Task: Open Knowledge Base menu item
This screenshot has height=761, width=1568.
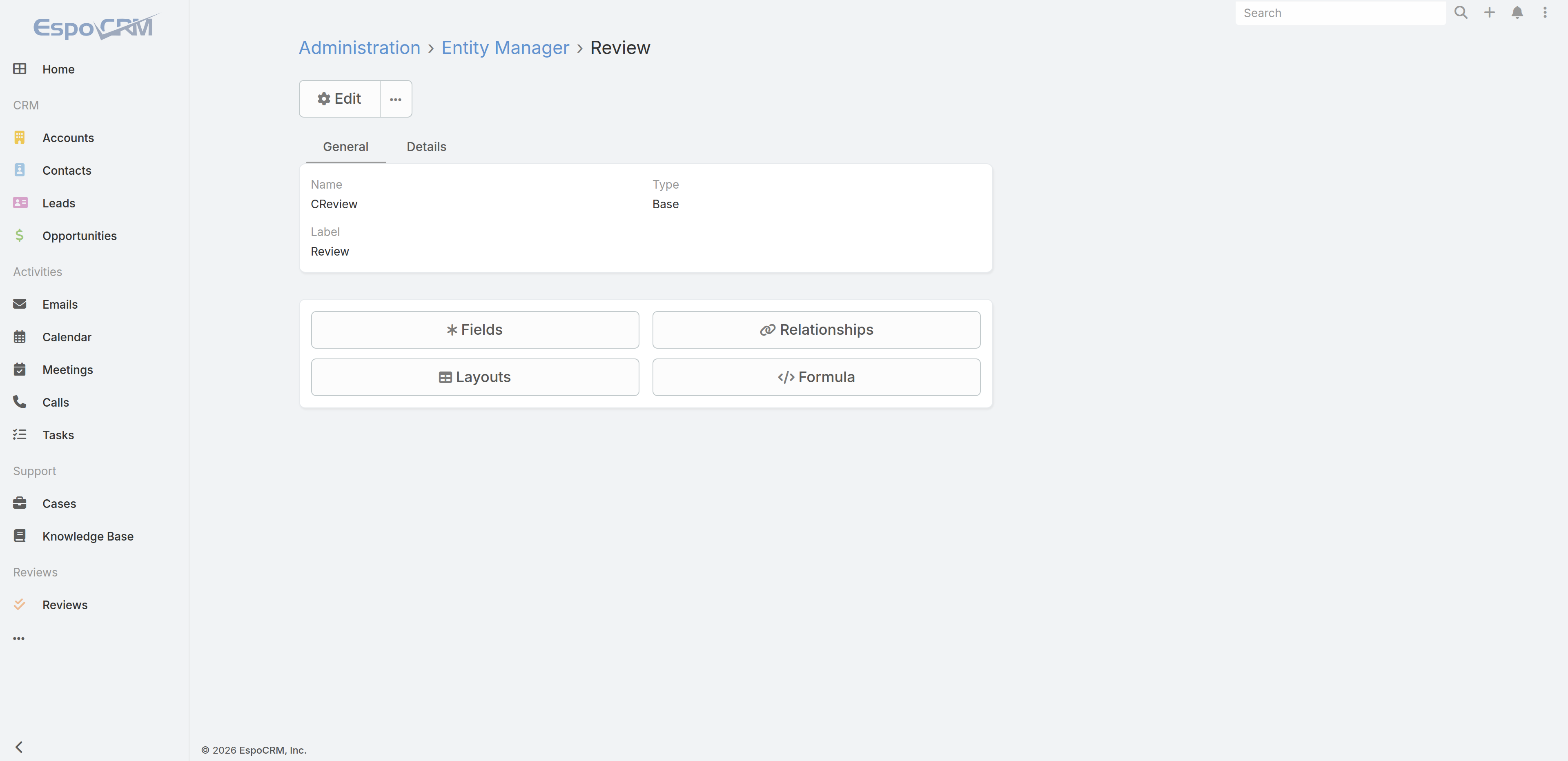Action: coord(88,536)
